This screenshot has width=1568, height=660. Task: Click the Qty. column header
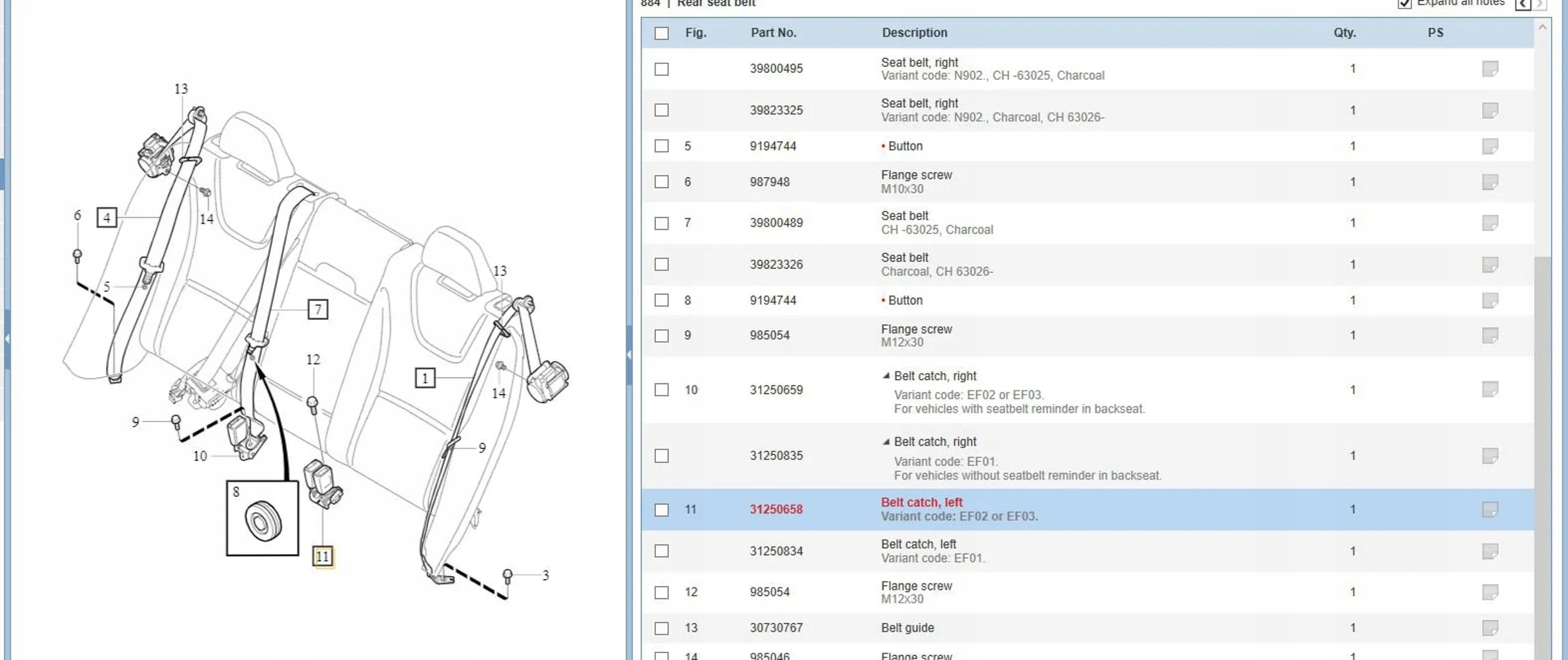point(1345,33)
